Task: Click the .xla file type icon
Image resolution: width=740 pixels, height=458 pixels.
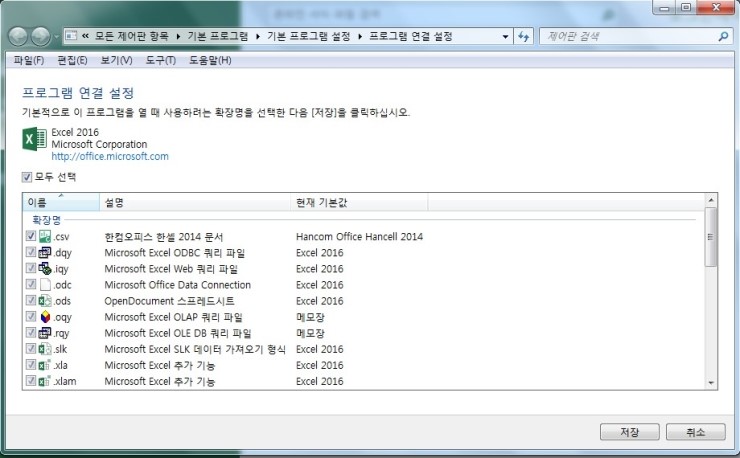Action: coord(45,365)
